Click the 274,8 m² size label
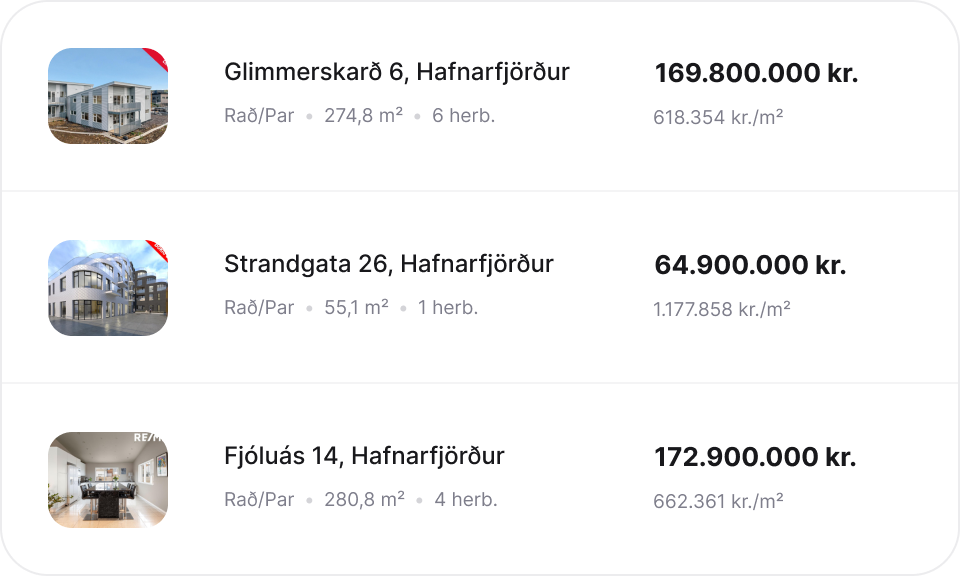 point(363,116)
